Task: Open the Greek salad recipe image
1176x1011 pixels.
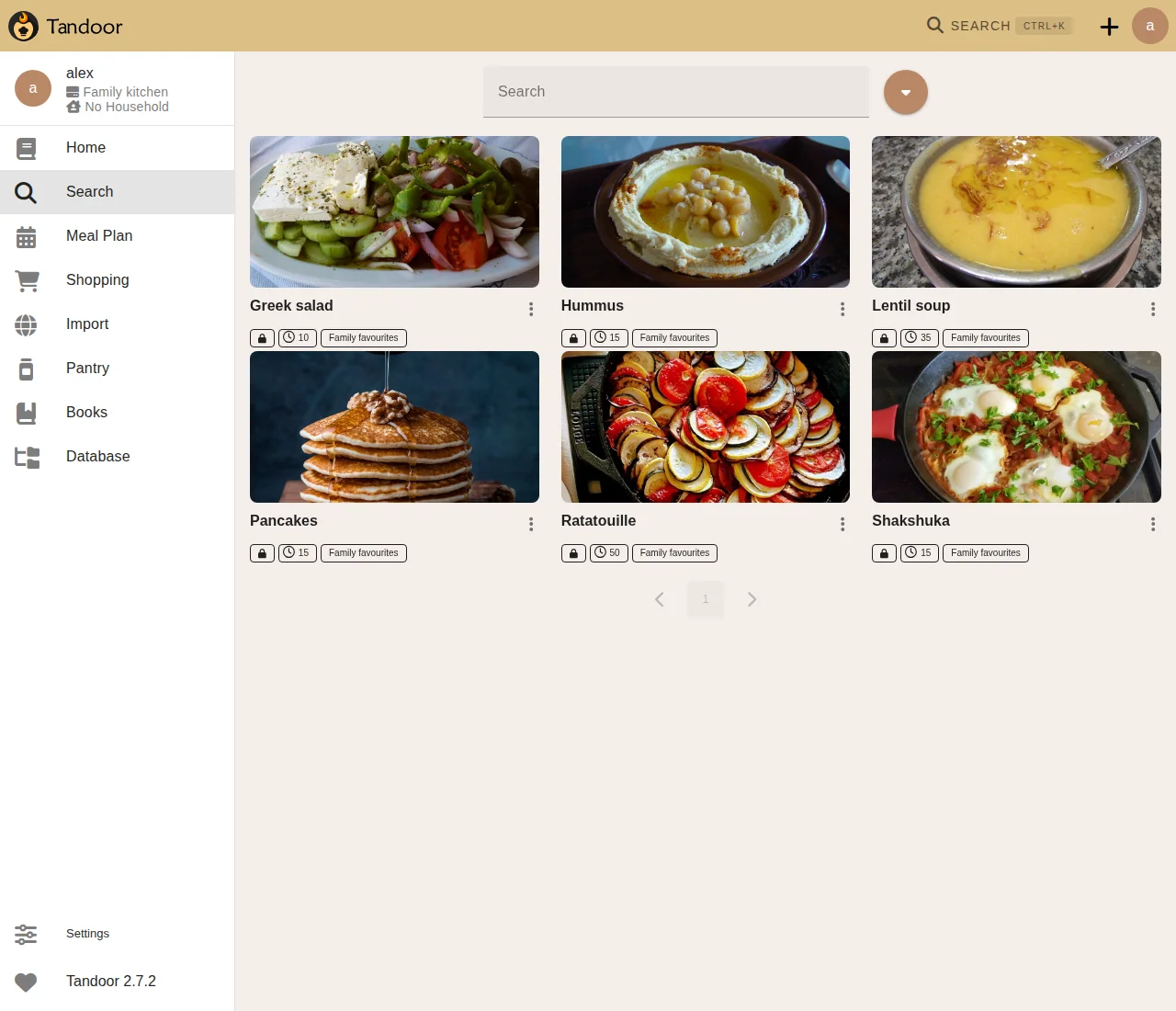Action: 394,211
